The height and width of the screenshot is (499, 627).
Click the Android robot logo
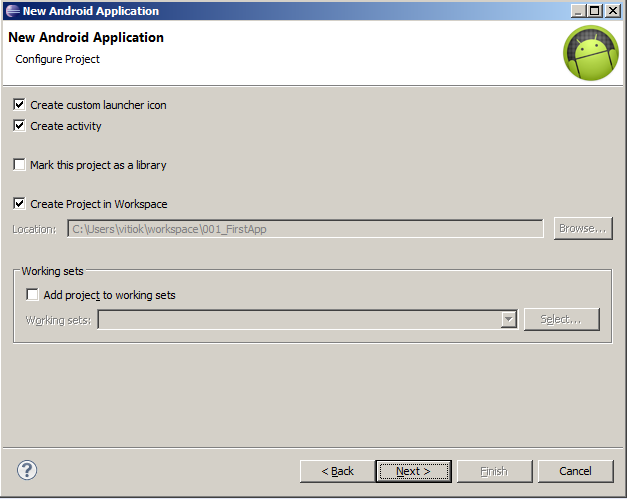[x=591, y=53]
